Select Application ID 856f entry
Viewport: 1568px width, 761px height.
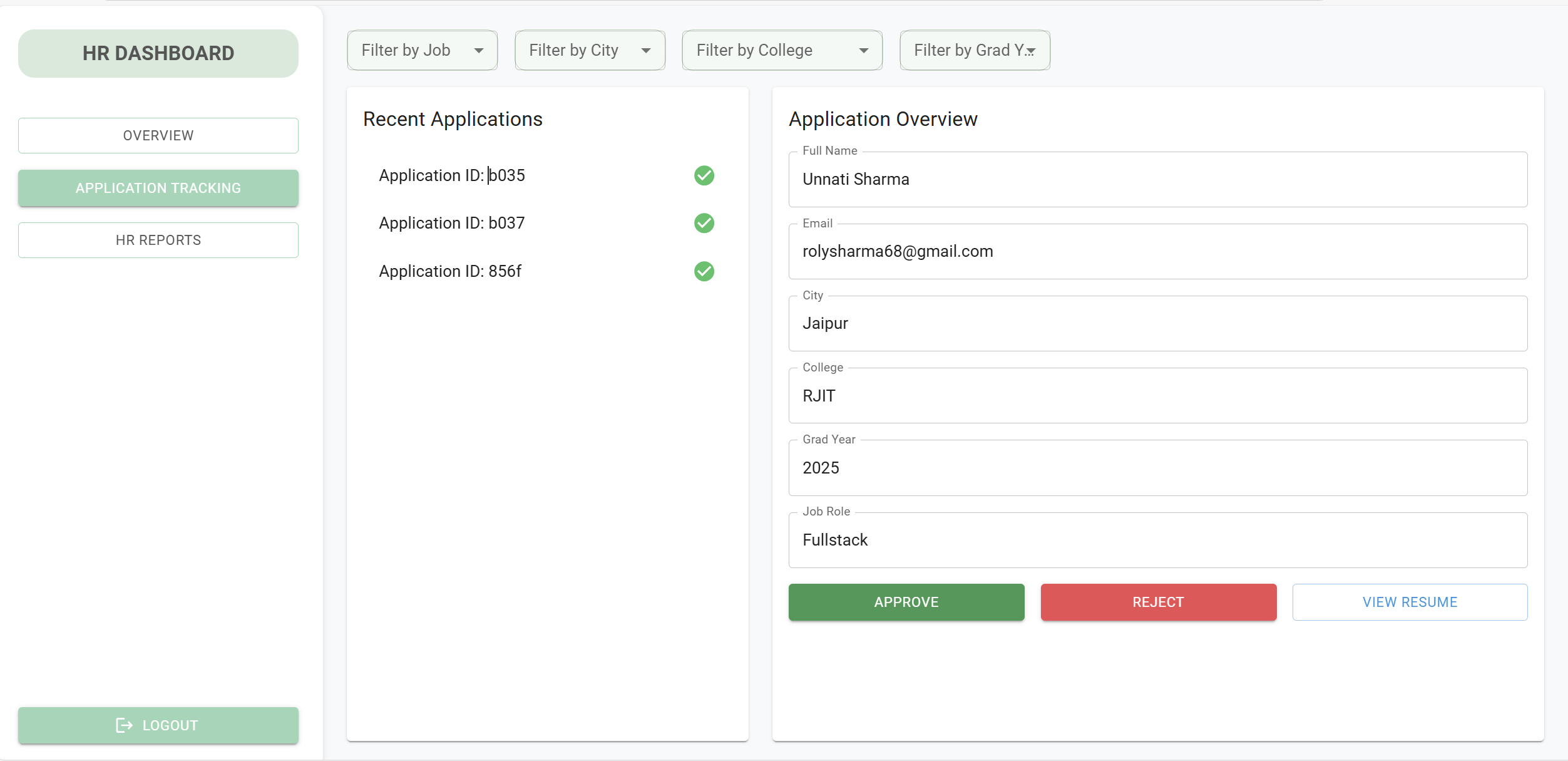click(450, 271)
